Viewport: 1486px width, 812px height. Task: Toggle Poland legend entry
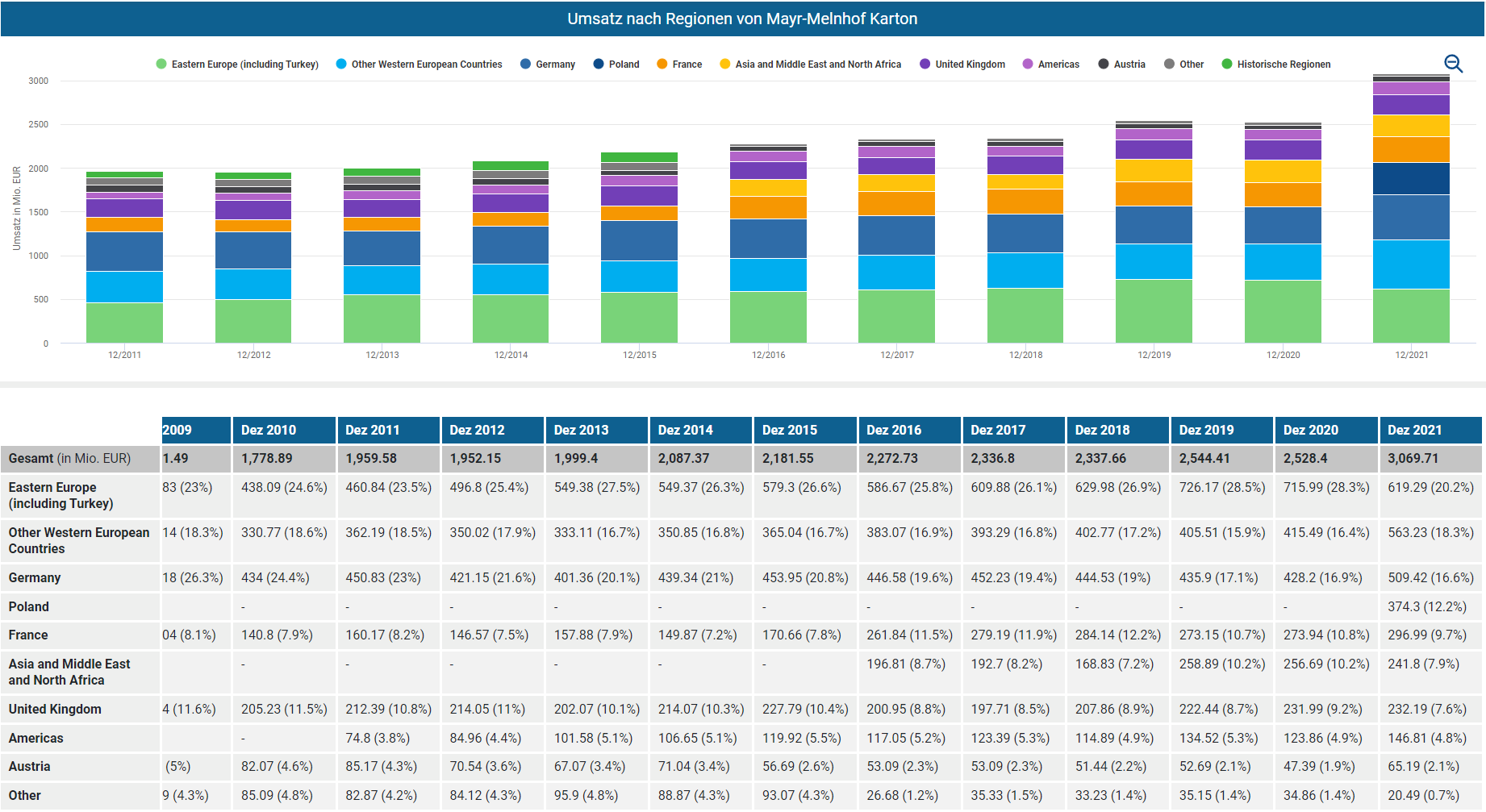click(x=616, y=65)
